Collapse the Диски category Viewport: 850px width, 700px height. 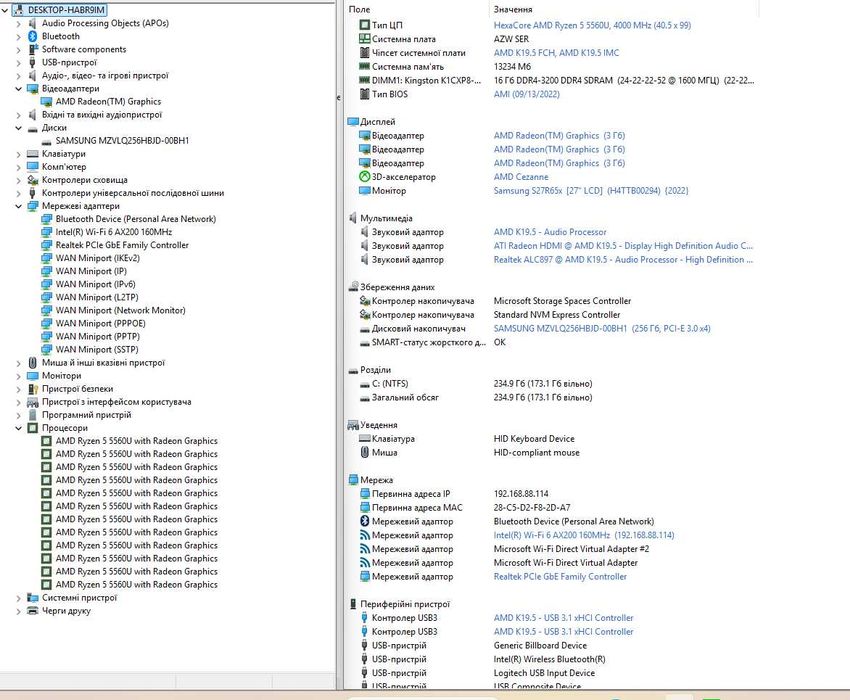point(18,128)
